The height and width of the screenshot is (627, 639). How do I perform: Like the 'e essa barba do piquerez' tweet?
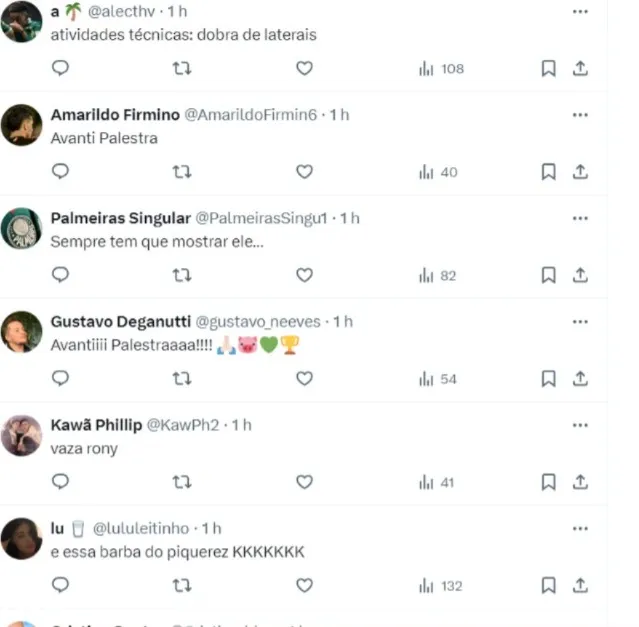click(304, 585)
